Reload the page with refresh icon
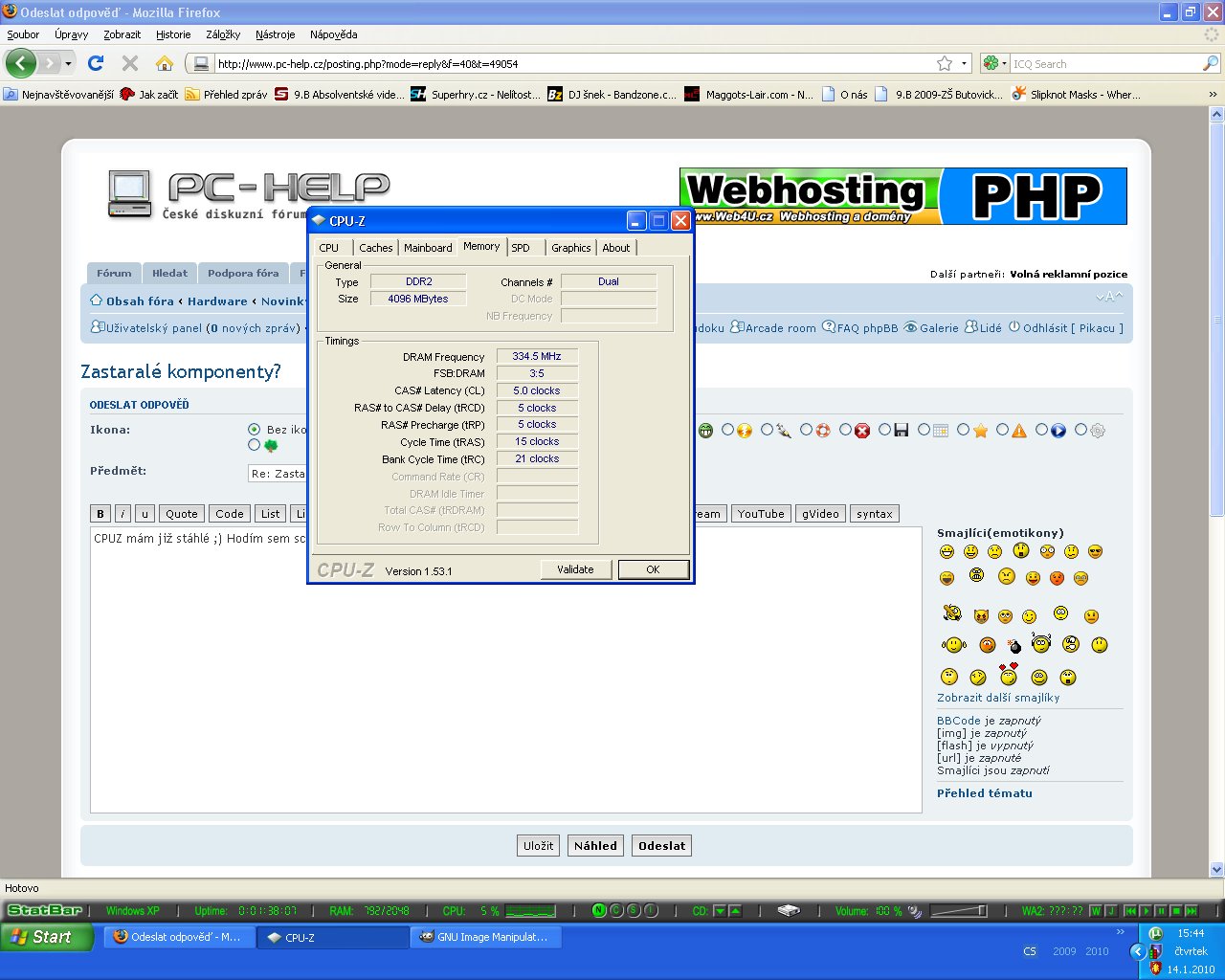This screenshot has width=1225, height=980. click(95, 63)
